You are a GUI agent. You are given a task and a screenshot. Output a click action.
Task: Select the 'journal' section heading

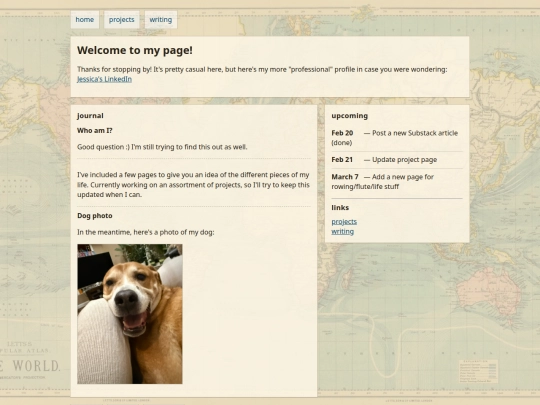[90, 116]
